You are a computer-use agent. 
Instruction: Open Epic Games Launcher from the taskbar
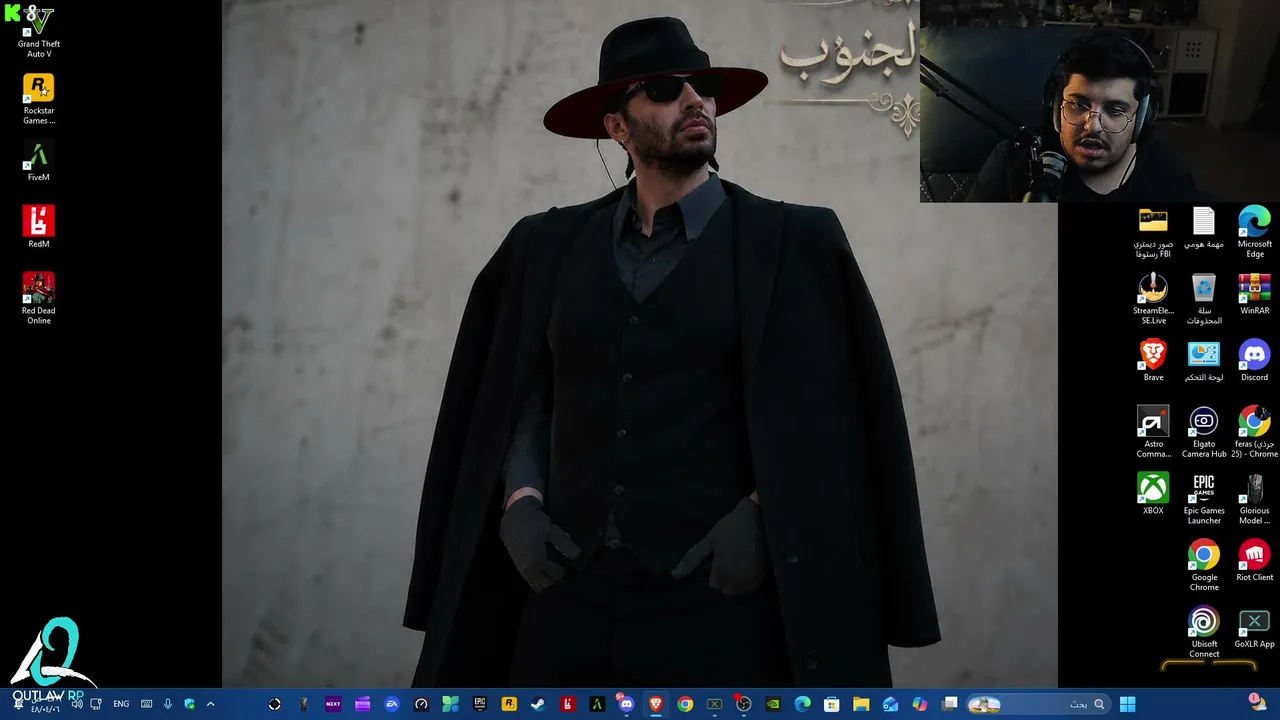pyautogui.click(x=480, y=704)
